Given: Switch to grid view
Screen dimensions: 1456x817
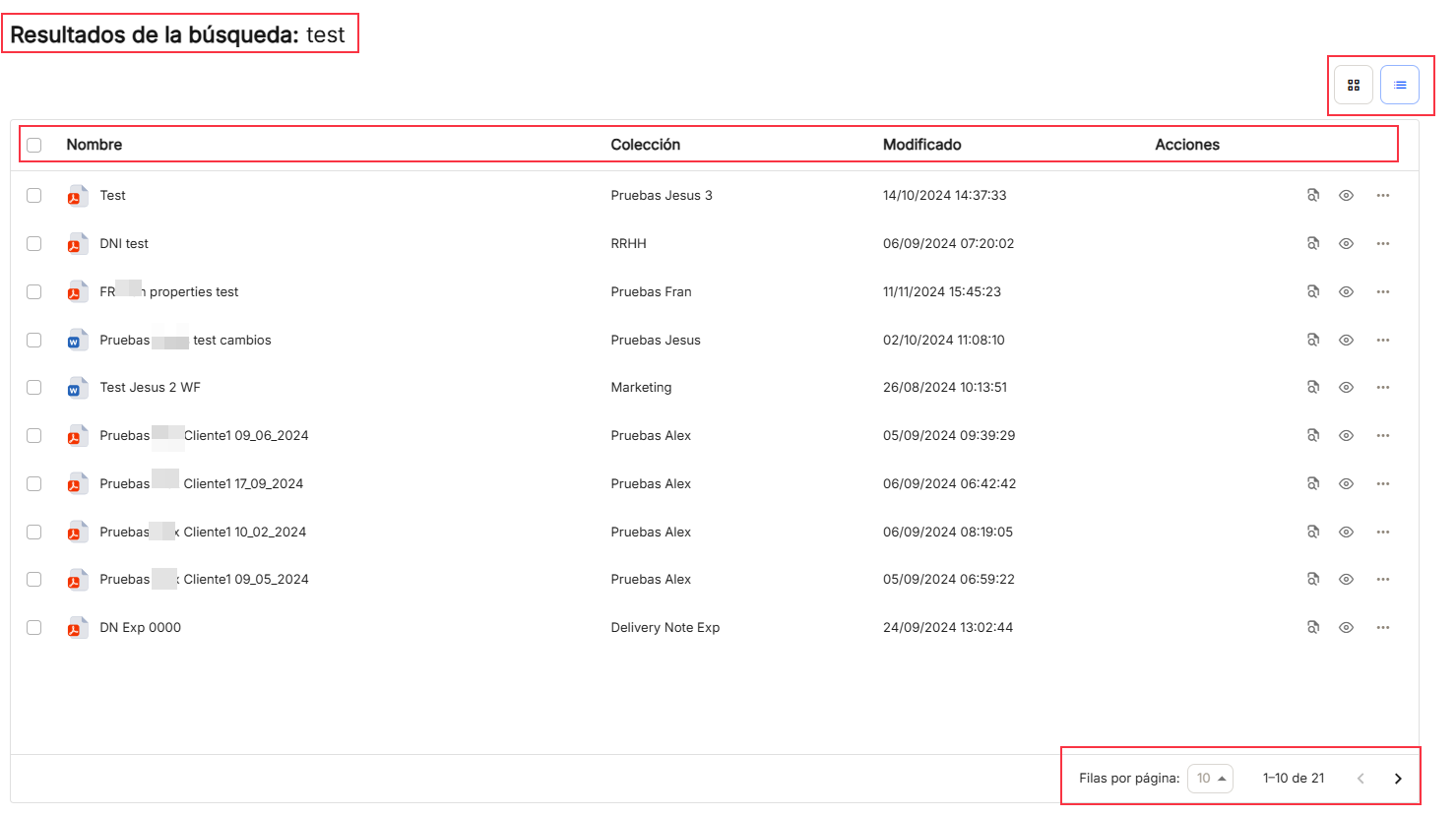Looking at the screenshot, I should pos(1354,85).
